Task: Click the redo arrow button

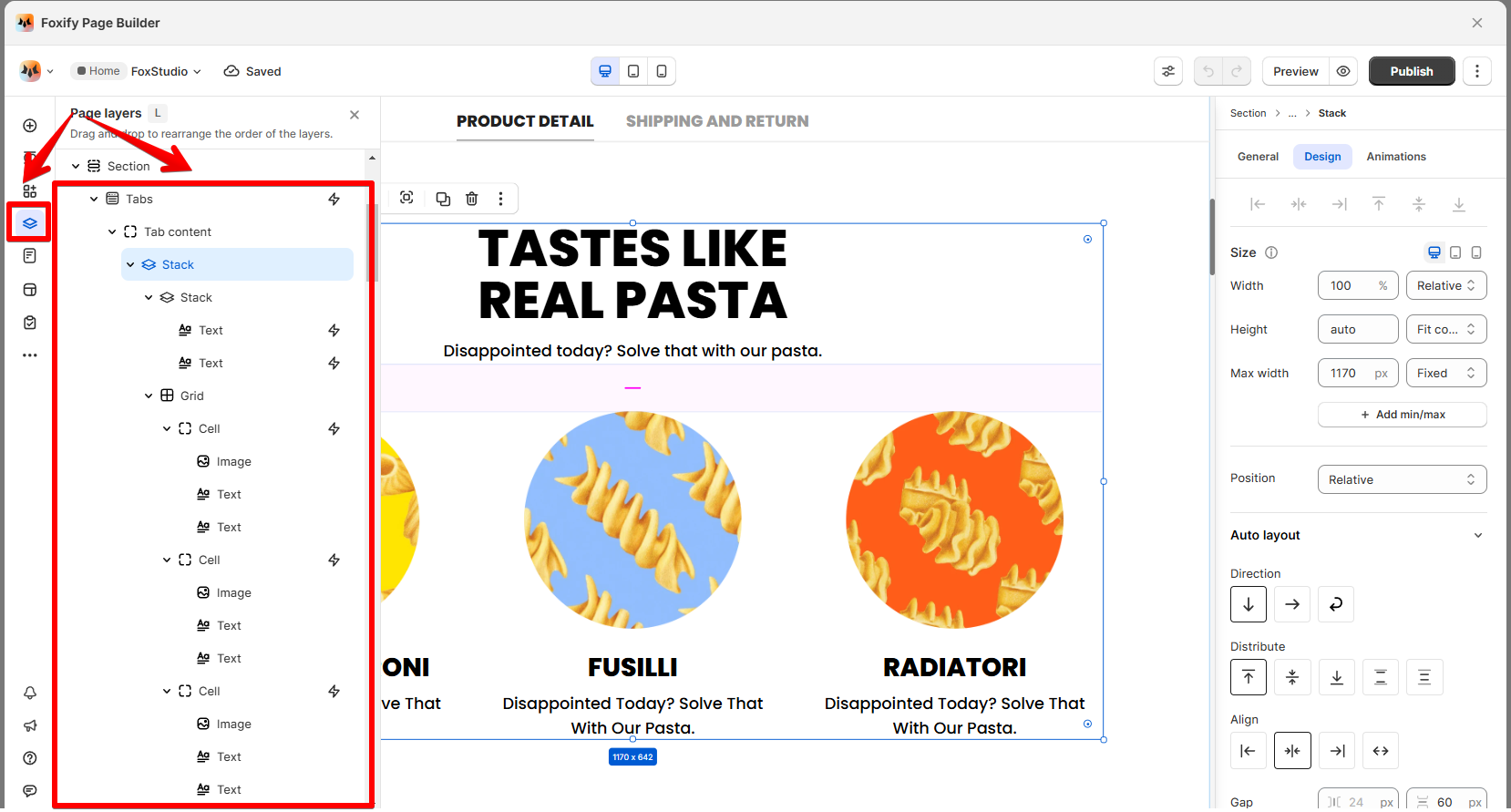Action: [1237, 71]
